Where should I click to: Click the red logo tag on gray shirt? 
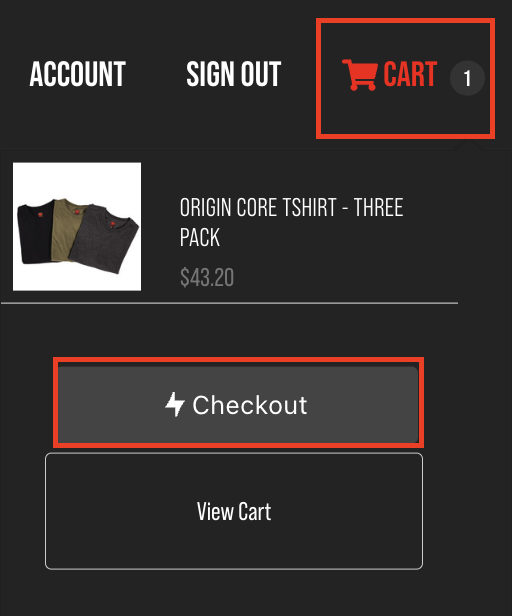[x=112, y=224]
